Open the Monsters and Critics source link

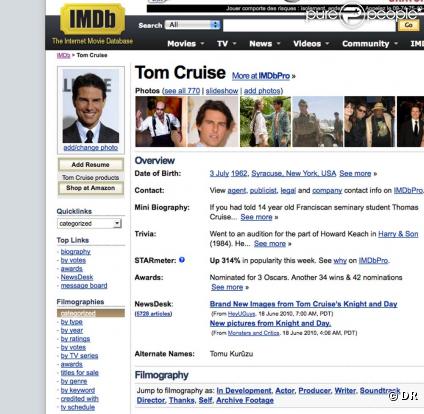pos(253,333)
